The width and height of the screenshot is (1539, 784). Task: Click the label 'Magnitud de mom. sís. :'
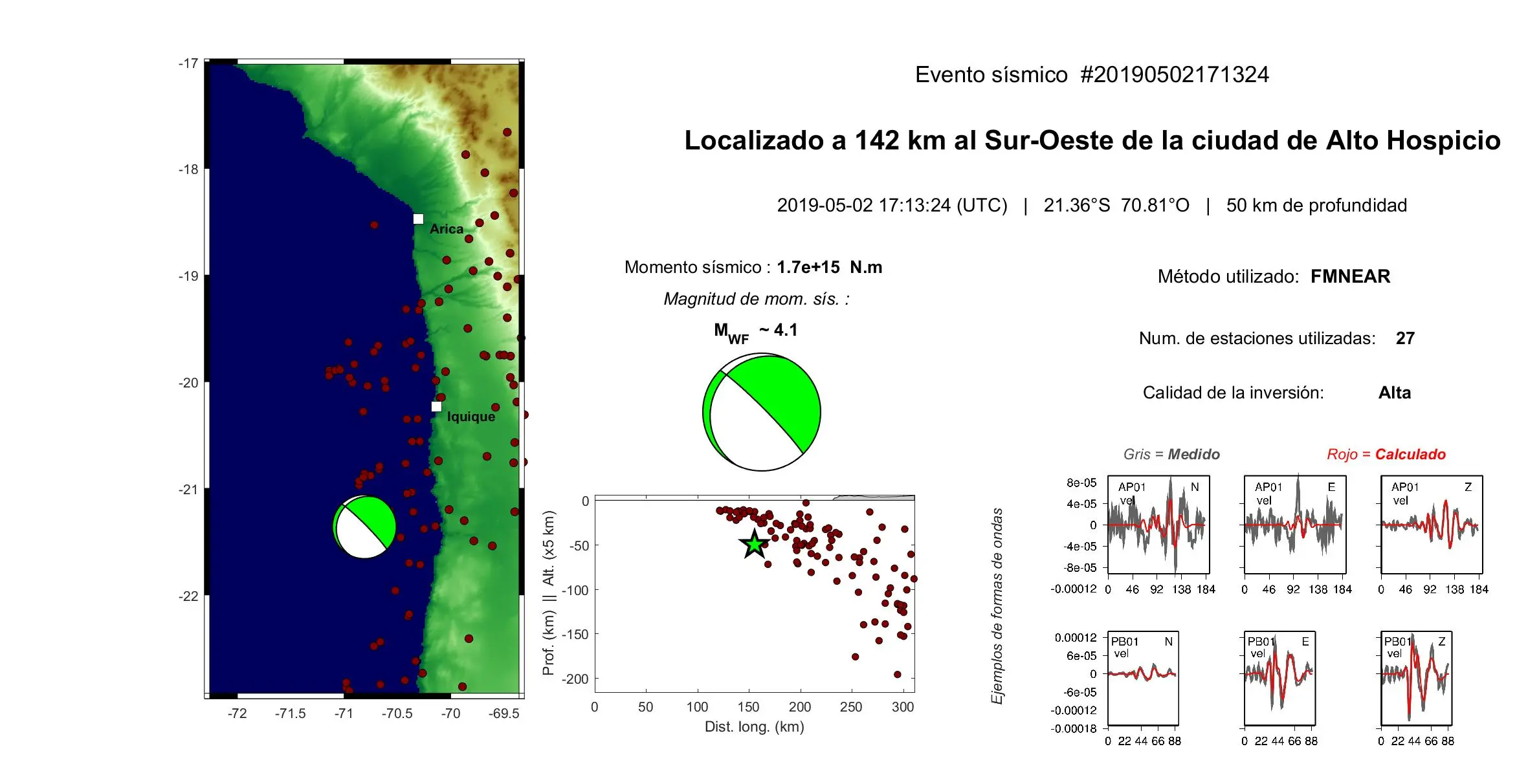tap(756, 299)
